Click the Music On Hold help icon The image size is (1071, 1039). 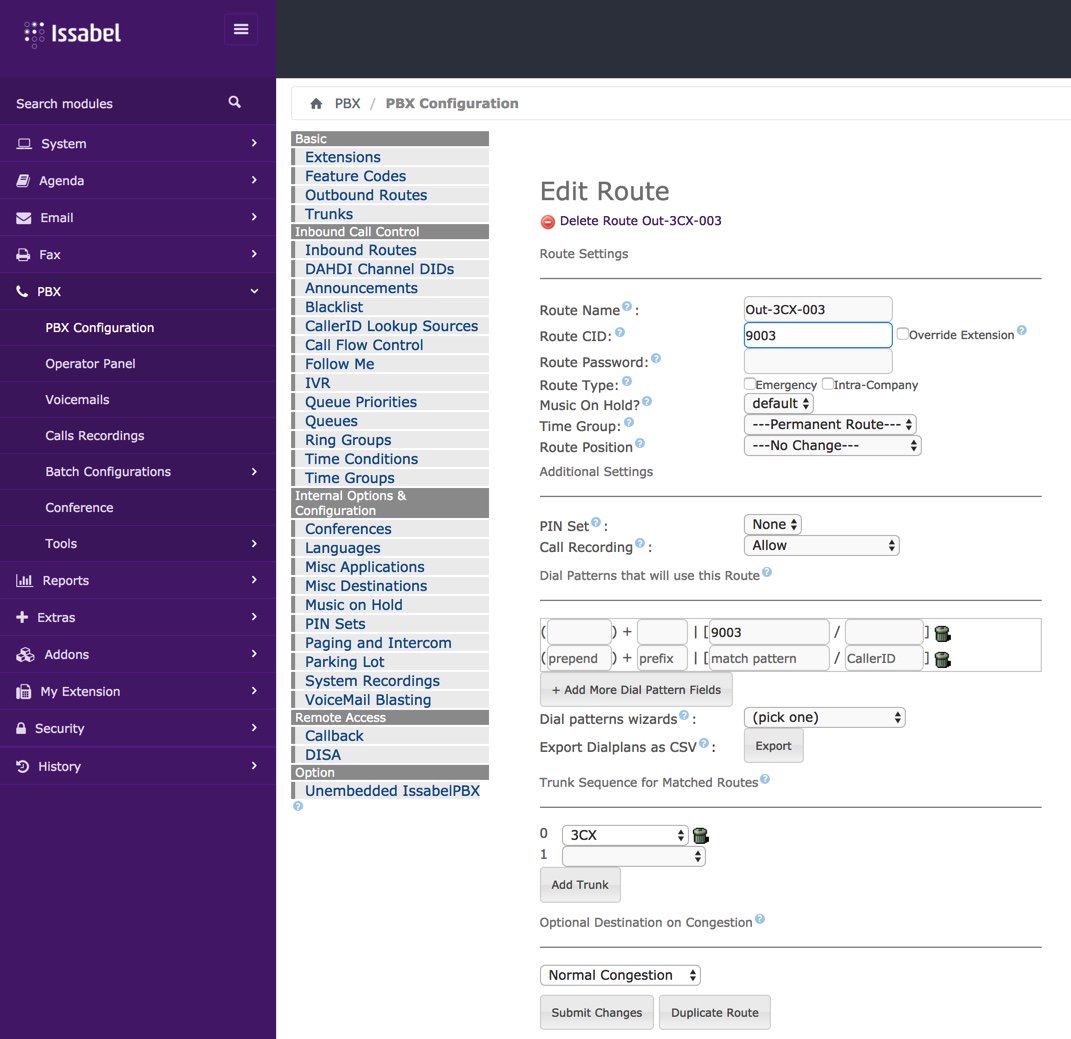click(x=647, y=402)
